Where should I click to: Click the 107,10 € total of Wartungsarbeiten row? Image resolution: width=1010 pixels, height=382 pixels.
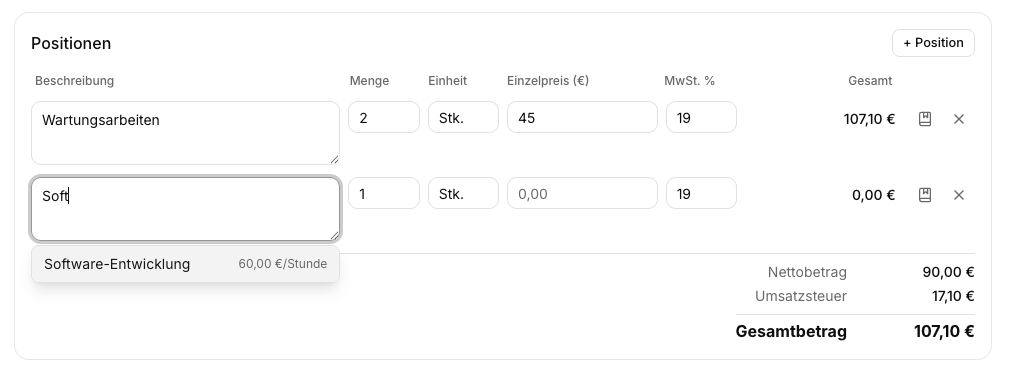pyautogui.click(x=869, y=119)
